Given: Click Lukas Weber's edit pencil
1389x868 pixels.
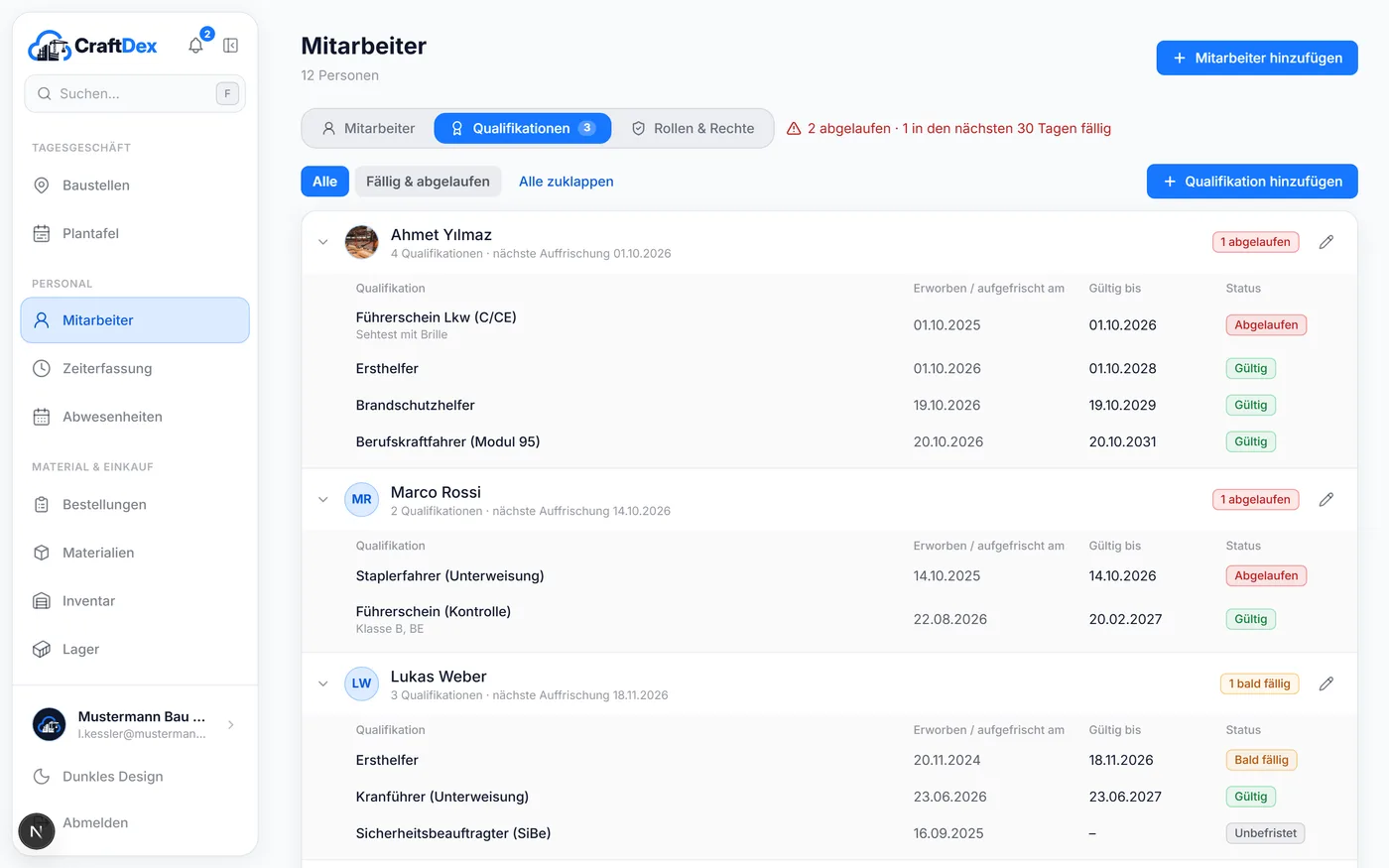Looking at the screenshot, I should pos(1326,683).
